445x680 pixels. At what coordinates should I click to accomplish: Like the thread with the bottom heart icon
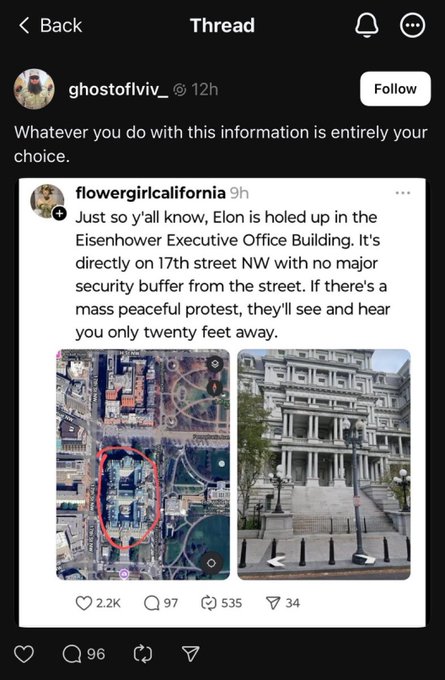(x=24, y=654)
